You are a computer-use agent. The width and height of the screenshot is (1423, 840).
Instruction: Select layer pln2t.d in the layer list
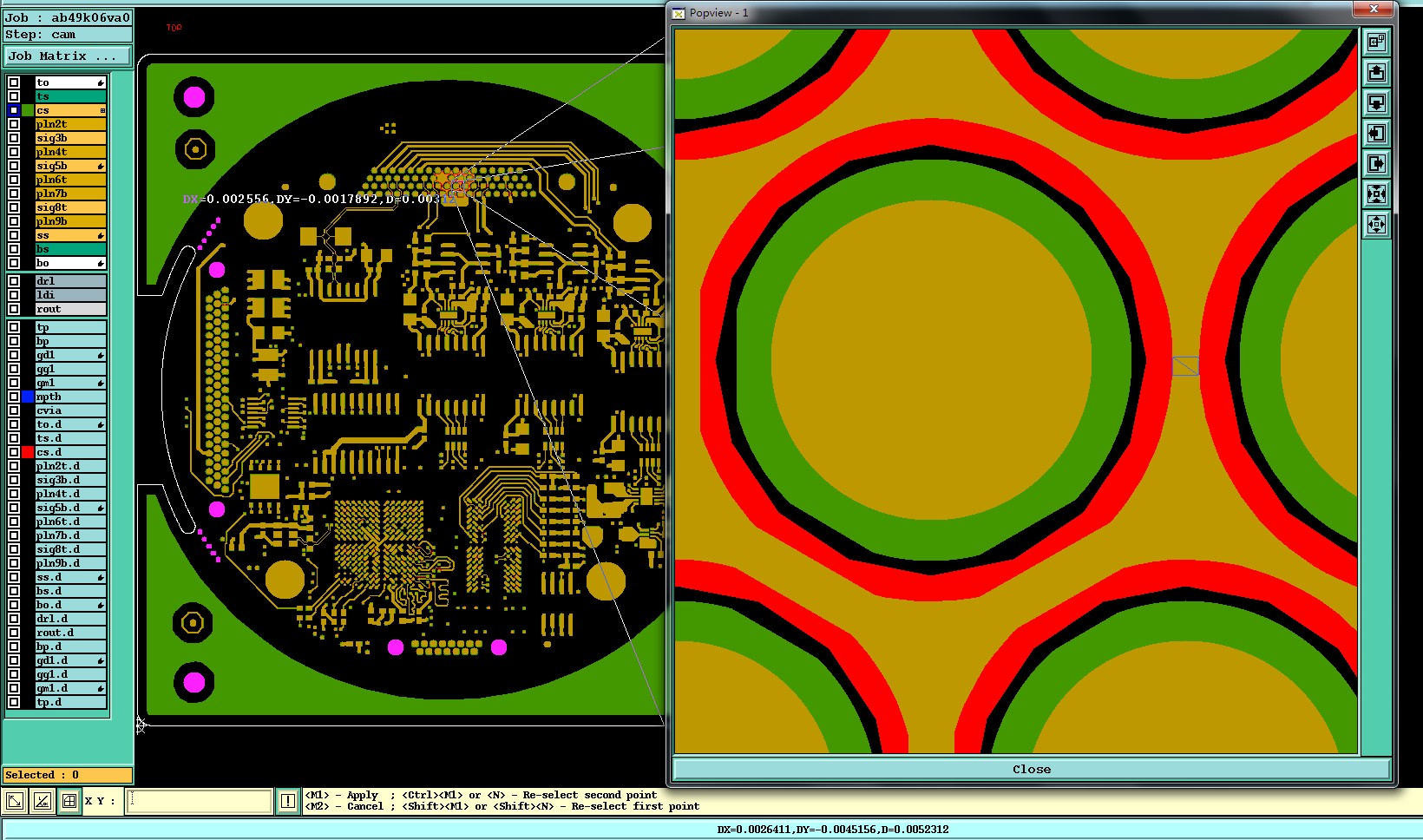[x=70, y=466]
